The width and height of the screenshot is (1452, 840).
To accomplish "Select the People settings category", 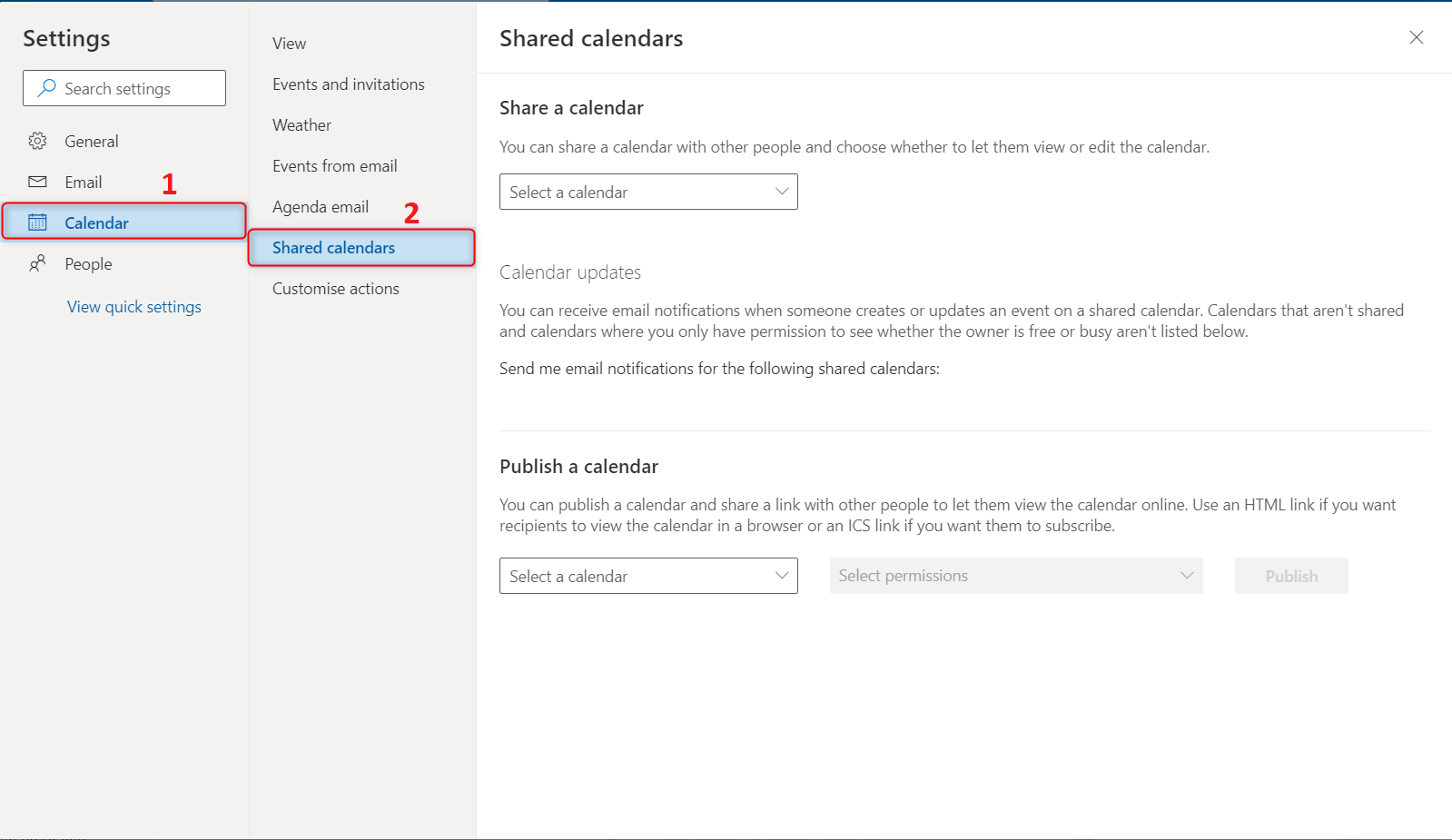I will 88,264.
